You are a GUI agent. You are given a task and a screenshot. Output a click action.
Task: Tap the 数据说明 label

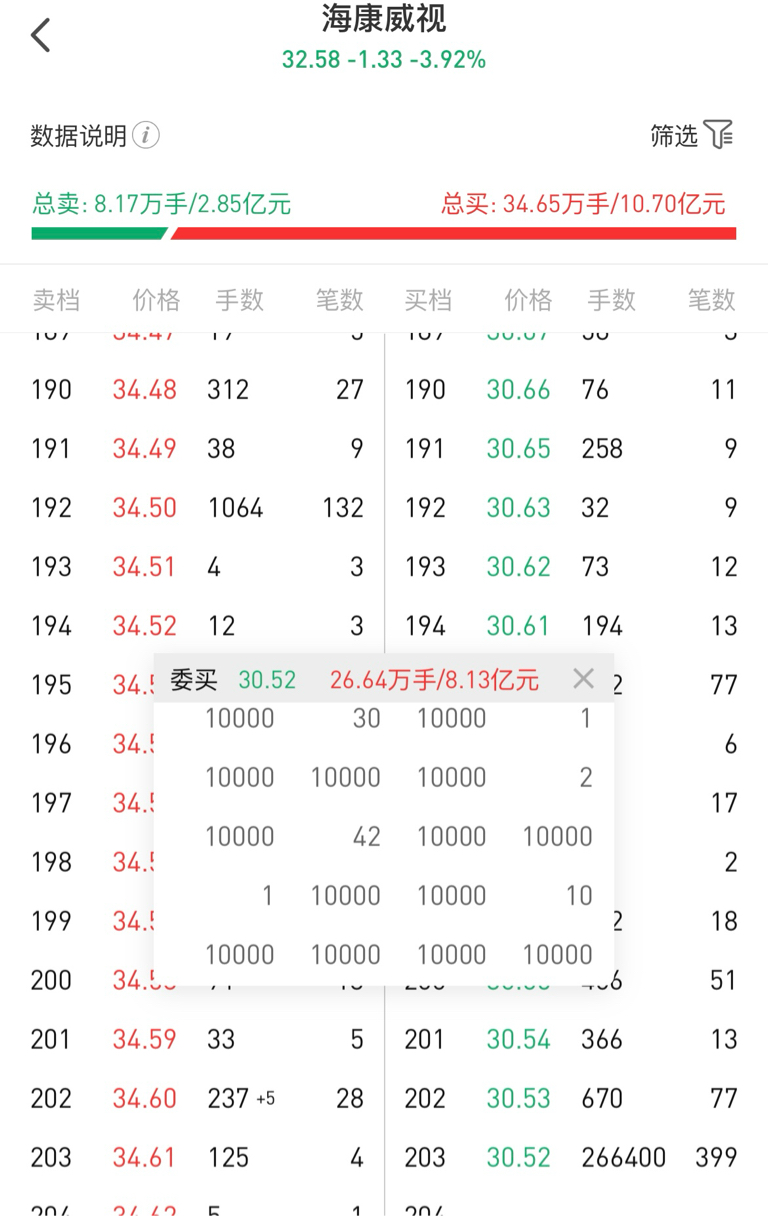[x=78, y=135]
